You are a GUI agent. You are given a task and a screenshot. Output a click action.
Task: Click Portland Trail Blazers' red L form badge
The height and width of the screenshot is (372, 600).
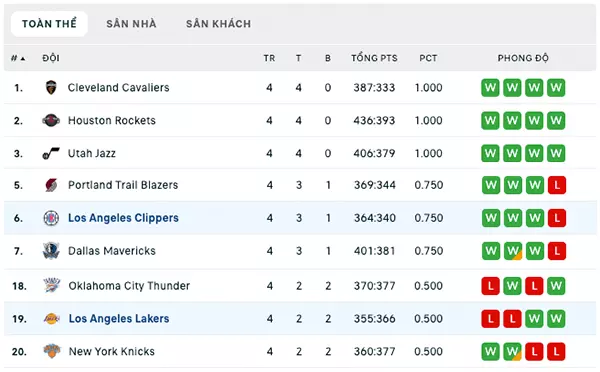[x=557, y=185]
